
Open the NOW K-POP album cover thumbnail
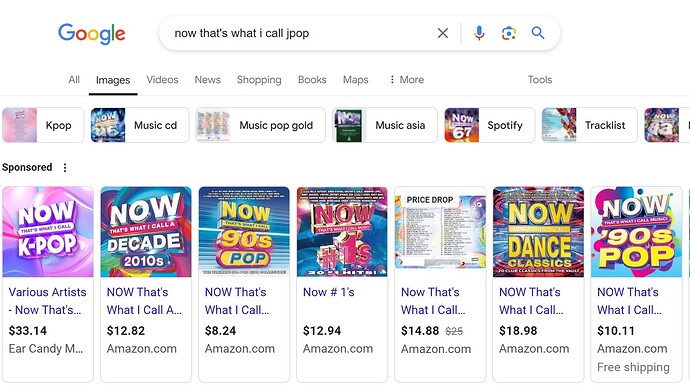coord(48,232)
